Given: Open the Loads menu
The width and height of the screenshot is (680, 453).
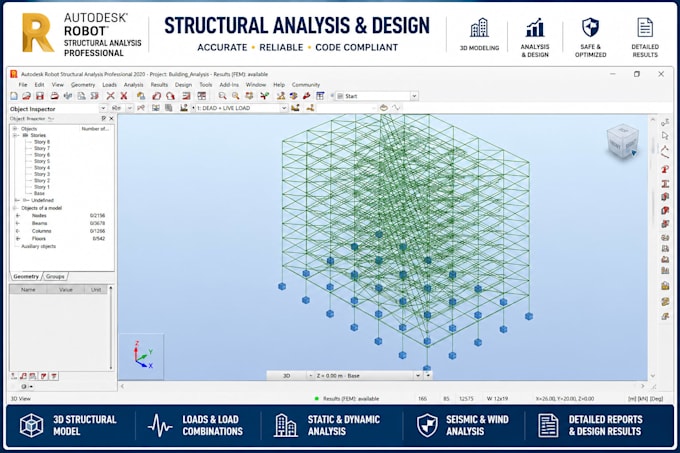Looking at the screenshot, I should (x=109, y=85).
